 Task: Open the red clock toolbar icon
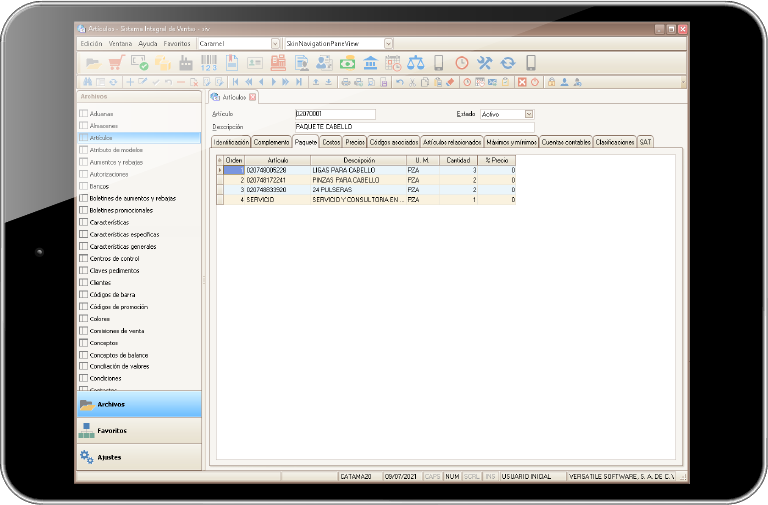[x=462, y=63]
